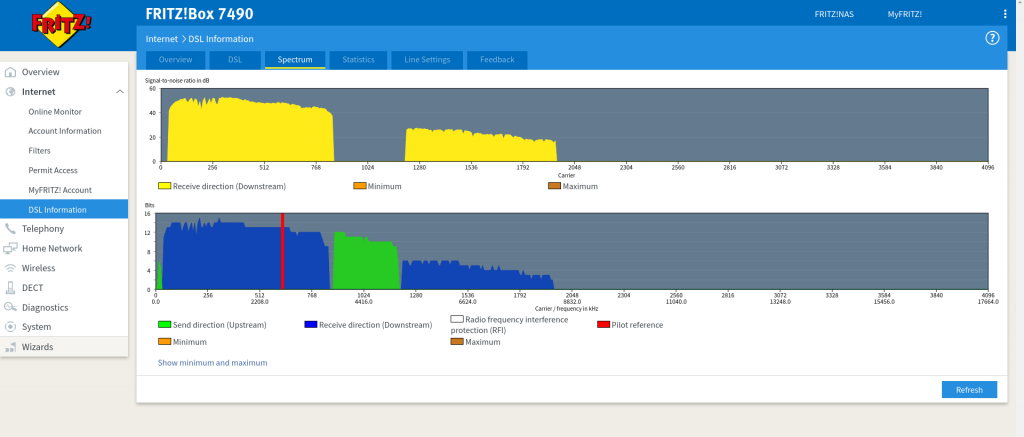
Task: Click the Home Network devices icon
Action: (x=10, y=248)
